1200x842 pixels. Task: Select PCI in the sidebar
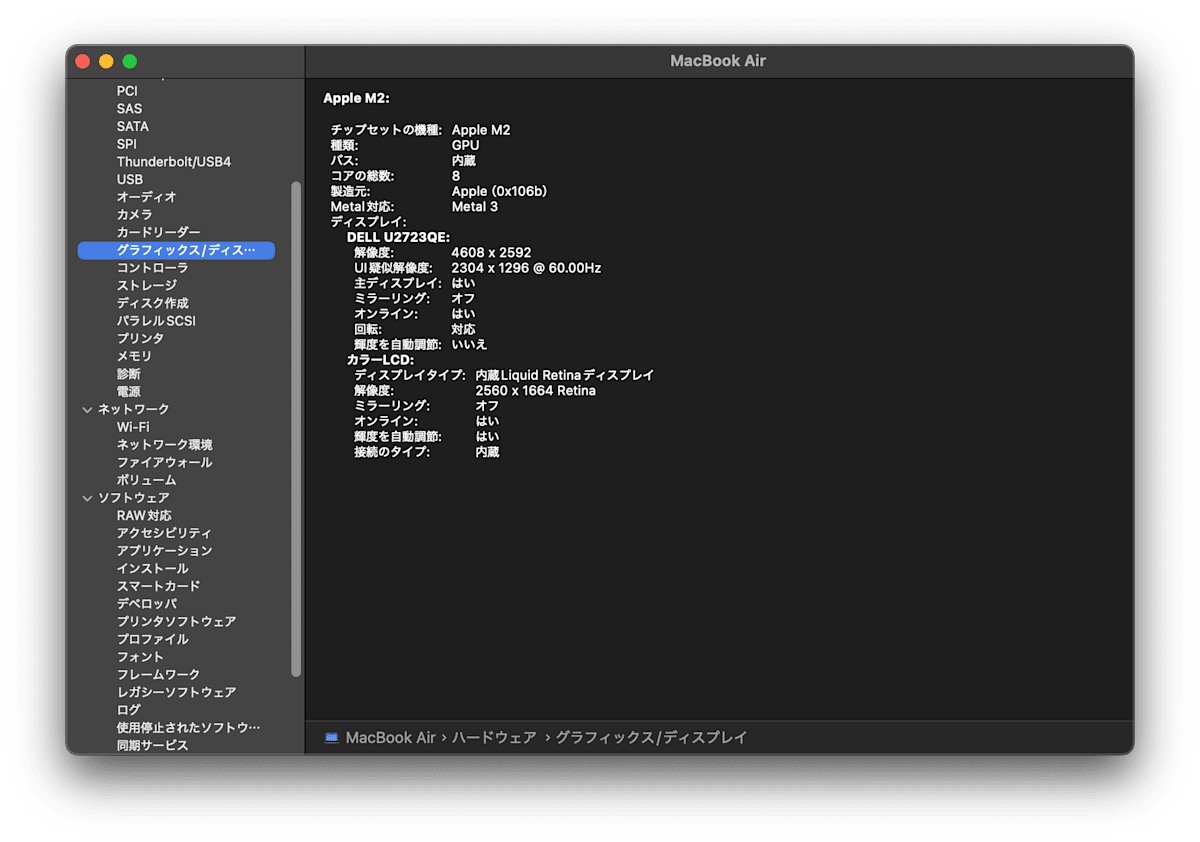pos(127,91)
